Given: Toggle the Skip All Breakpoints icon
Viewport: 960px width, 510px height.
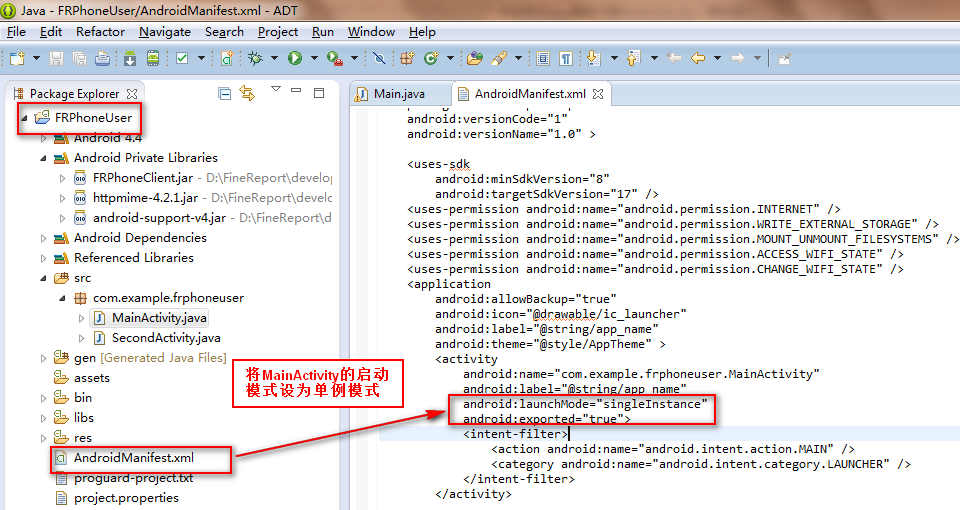Looking at the screenshot, I should [x=379, y=58].
